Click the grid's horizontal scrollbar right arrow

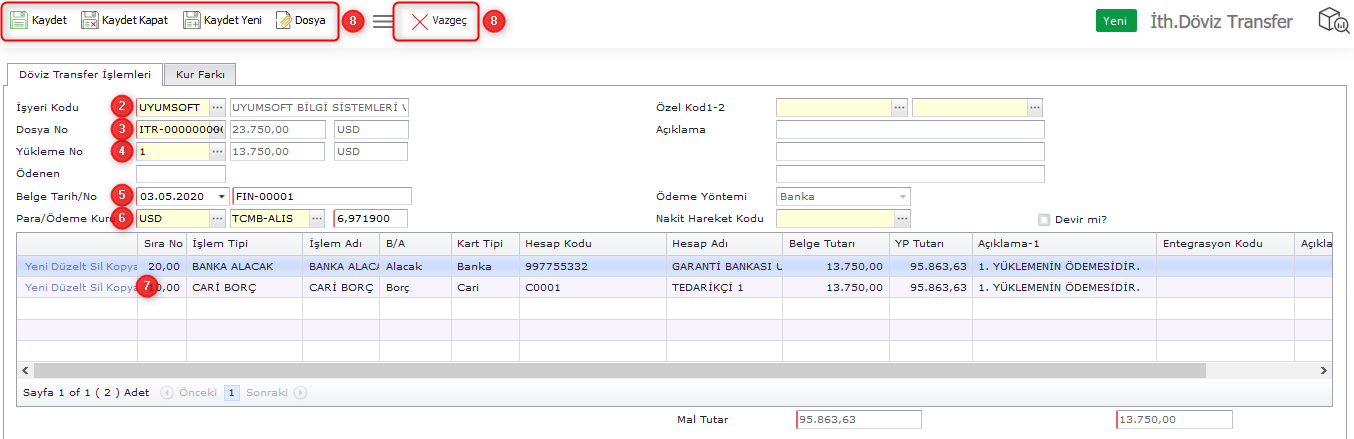click(1324, 370)
